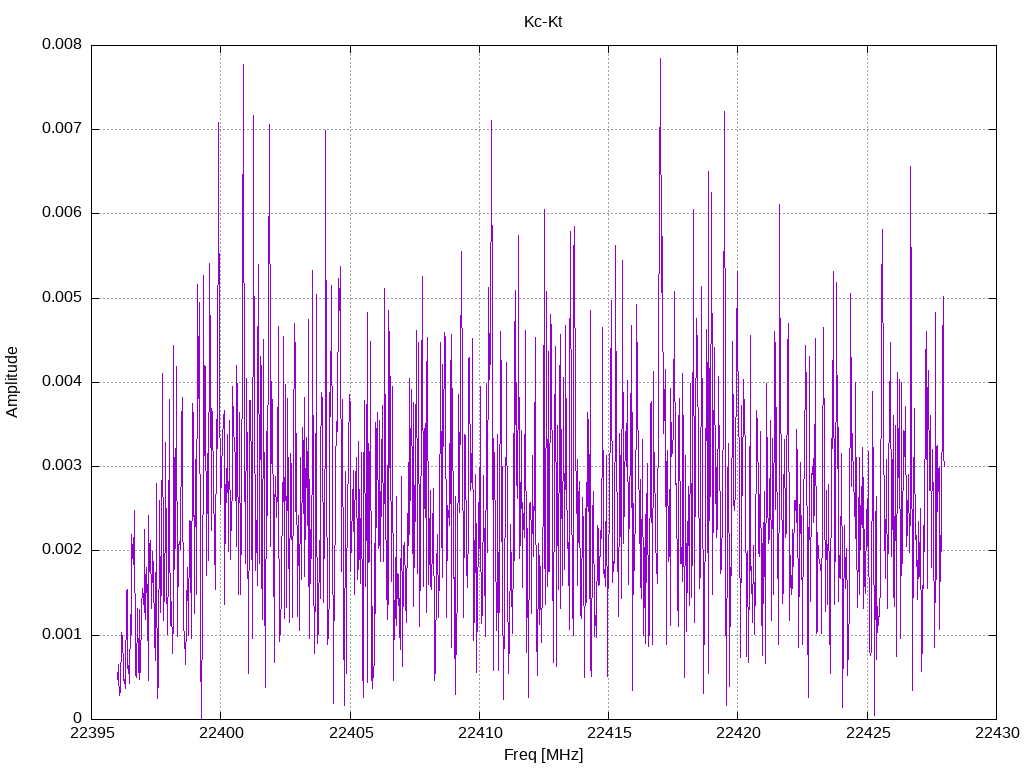Click the 22405 x-axis tick label
1024x768 pixels.
point(351,733)
